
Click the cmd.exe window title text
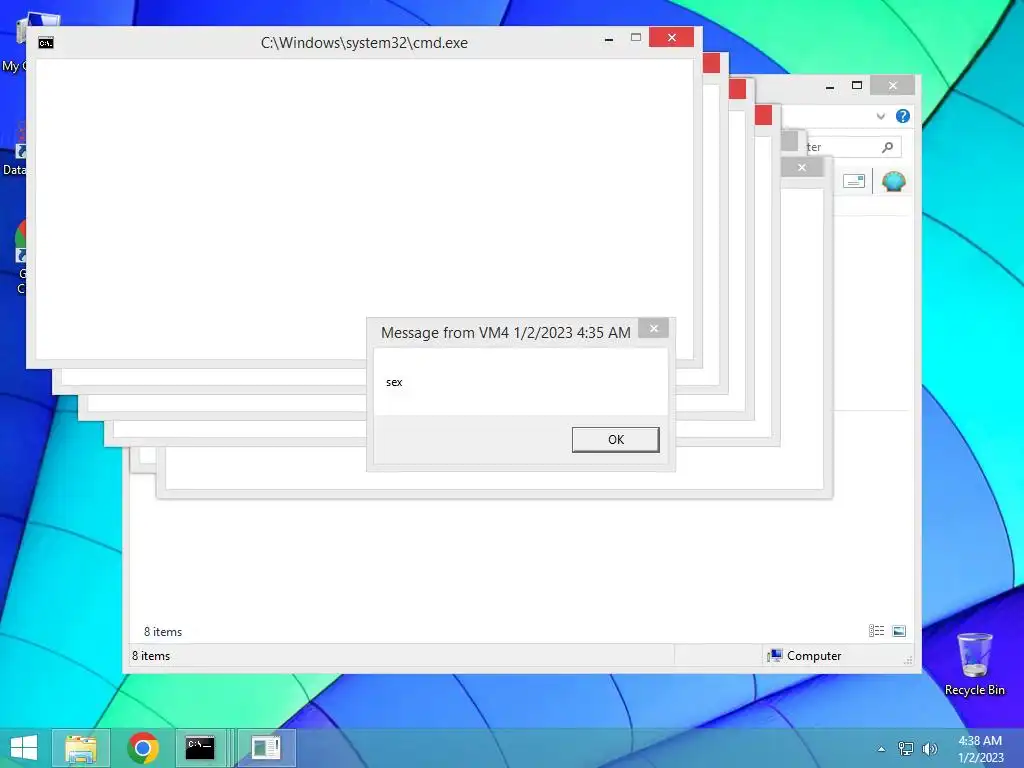tap(364, 43)
